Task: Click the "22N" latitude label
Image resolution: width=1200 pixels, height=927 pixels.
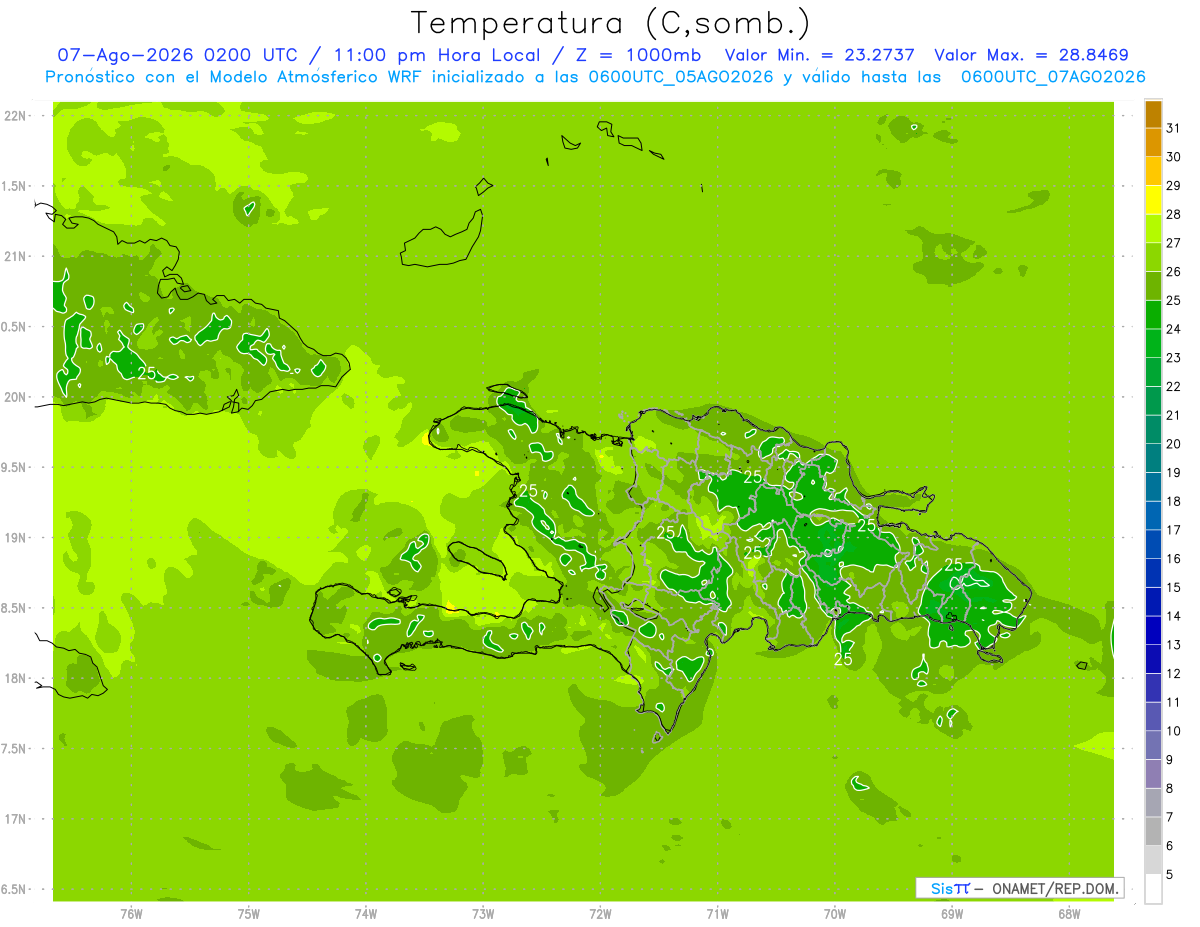Action: pos(15,115)
